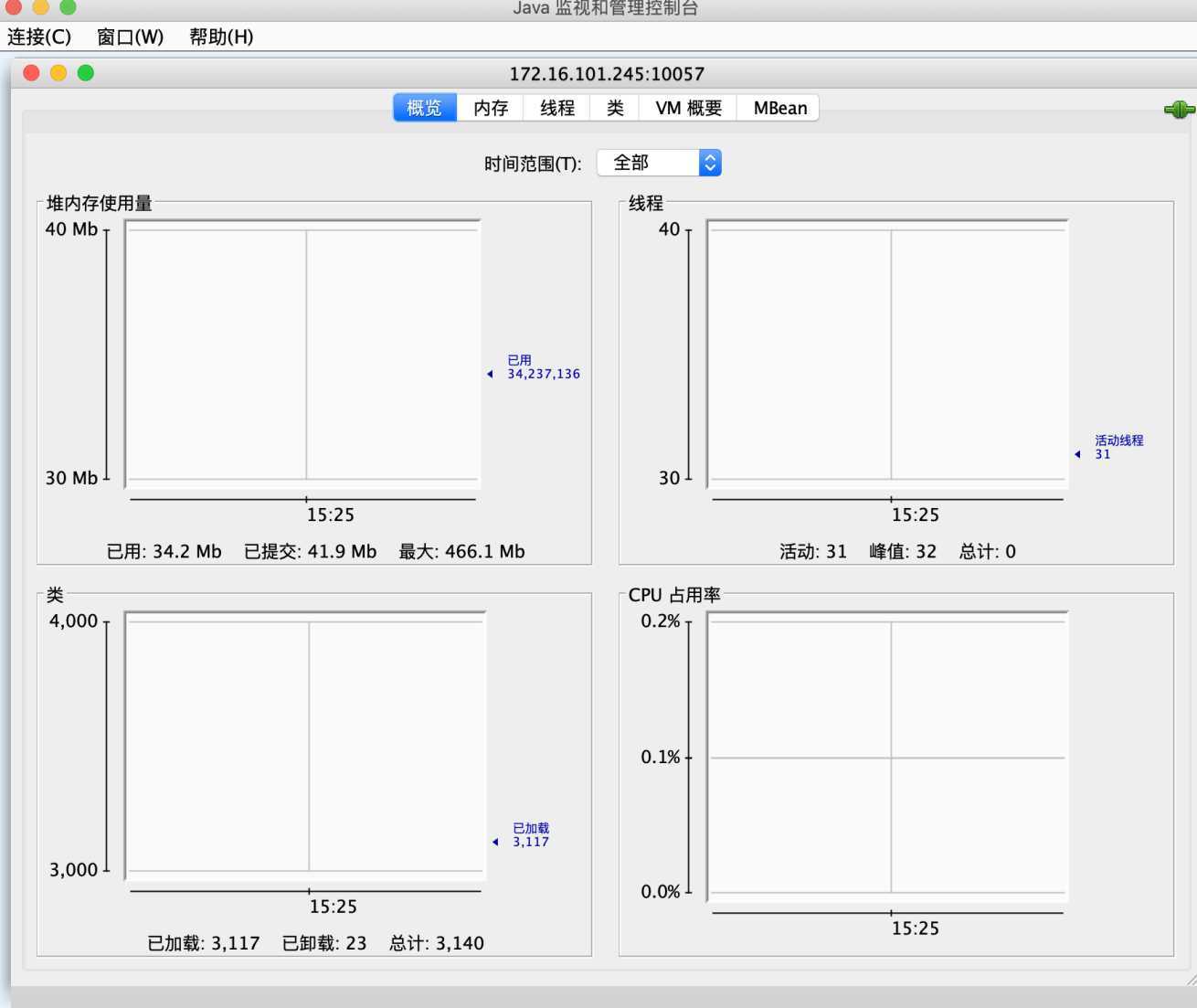
Task: Click the 类 chart area
Action: pyautogui.click(x=305, y=746)
